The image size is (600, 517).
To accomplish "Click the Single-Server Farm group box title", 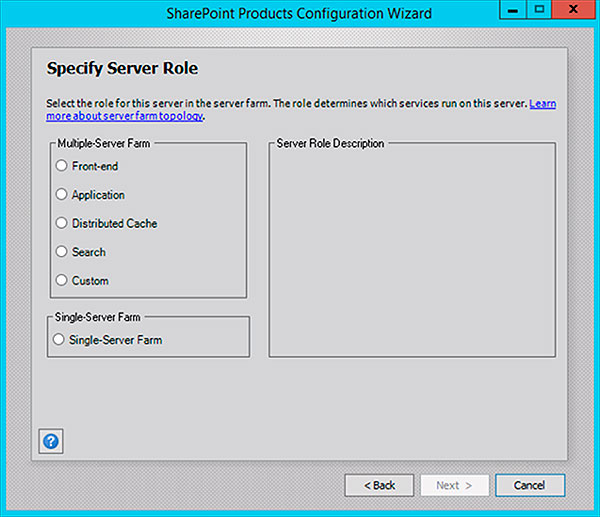I will tap(98, 317).
